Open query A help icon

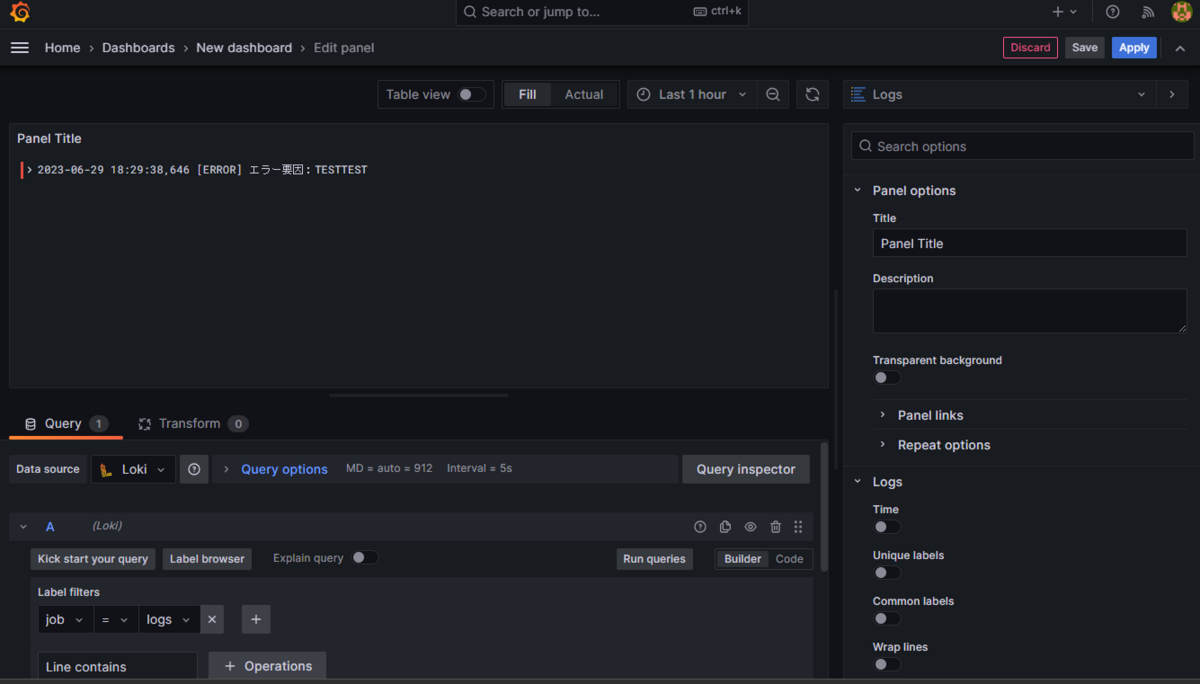pyautogui.click(x=700, y=527)
